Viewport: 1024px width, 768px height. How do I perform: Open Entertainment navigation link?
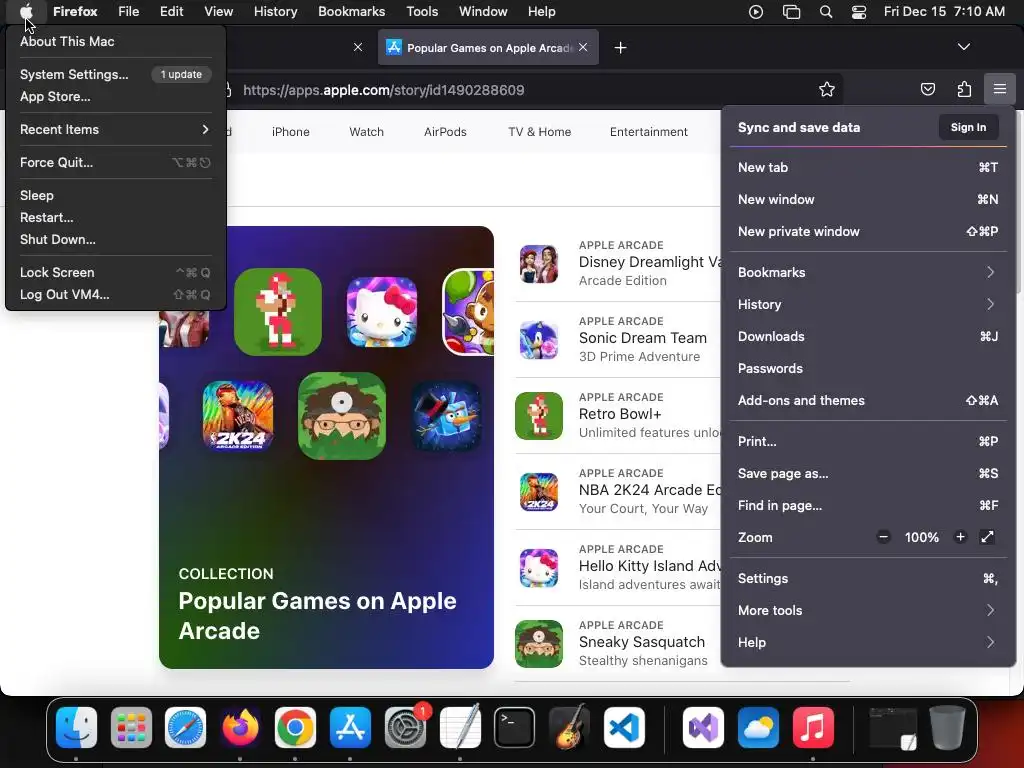coord(648,132)
